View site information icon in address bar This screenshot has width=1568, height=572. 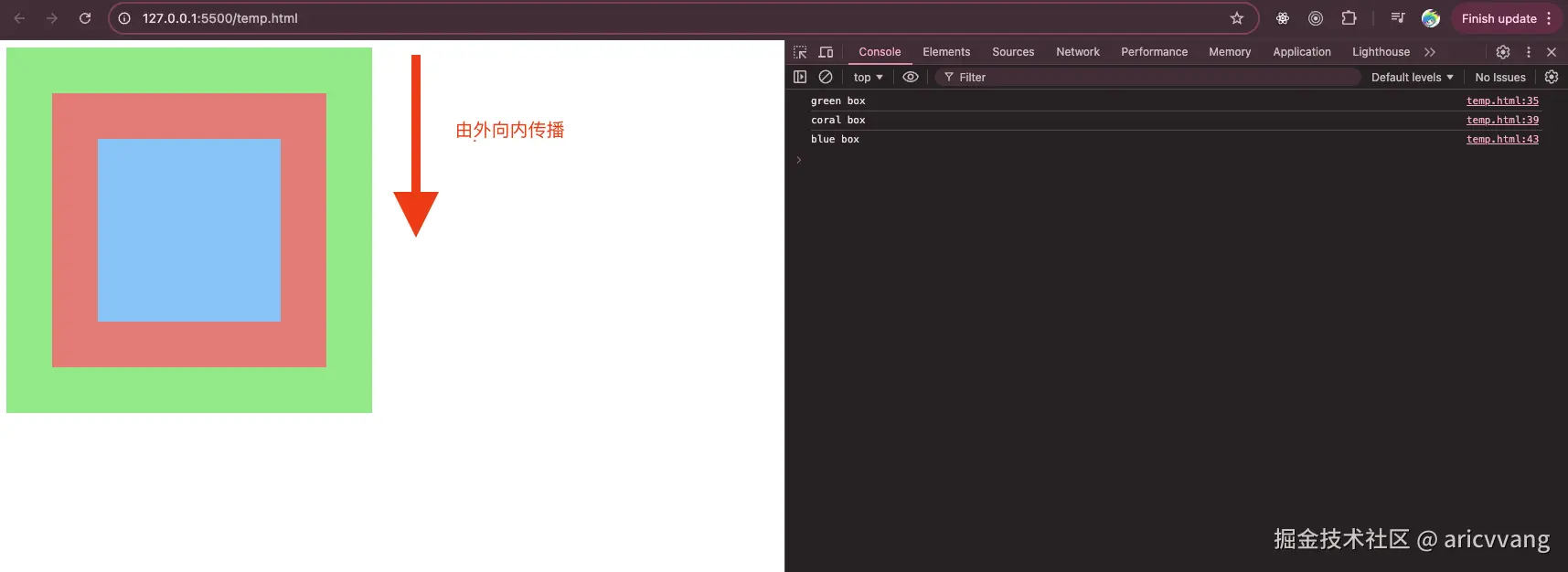pos(124,18)
